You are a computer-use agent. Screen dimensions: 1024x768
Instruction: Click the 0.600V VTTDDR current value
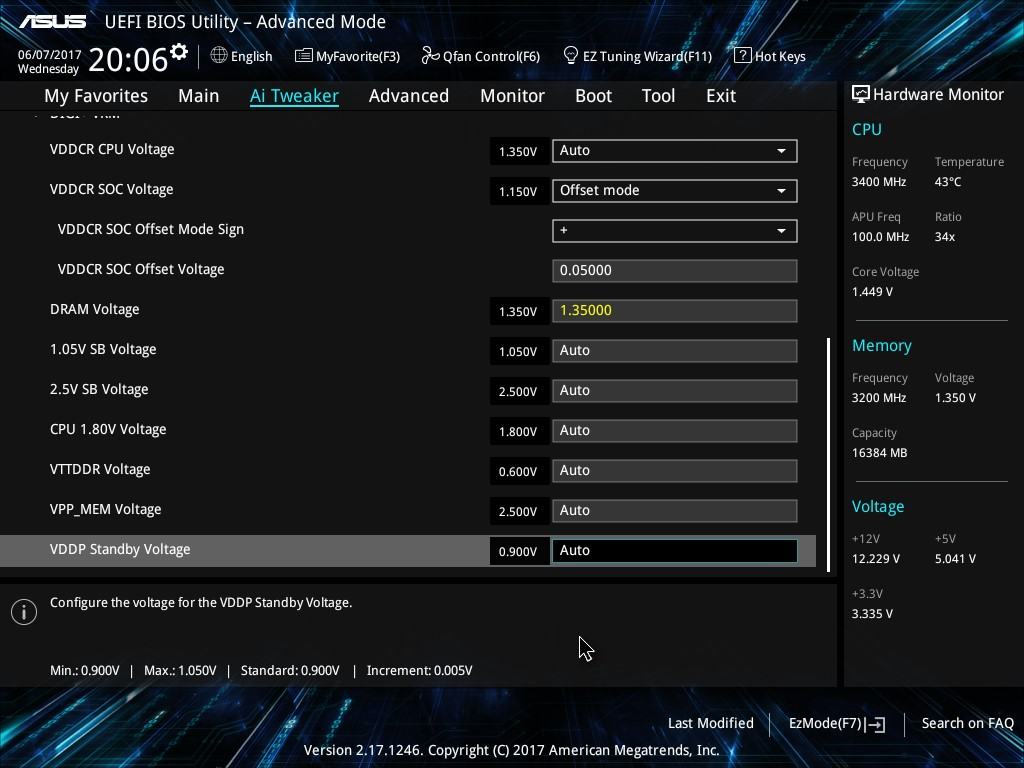coord(518,472)
